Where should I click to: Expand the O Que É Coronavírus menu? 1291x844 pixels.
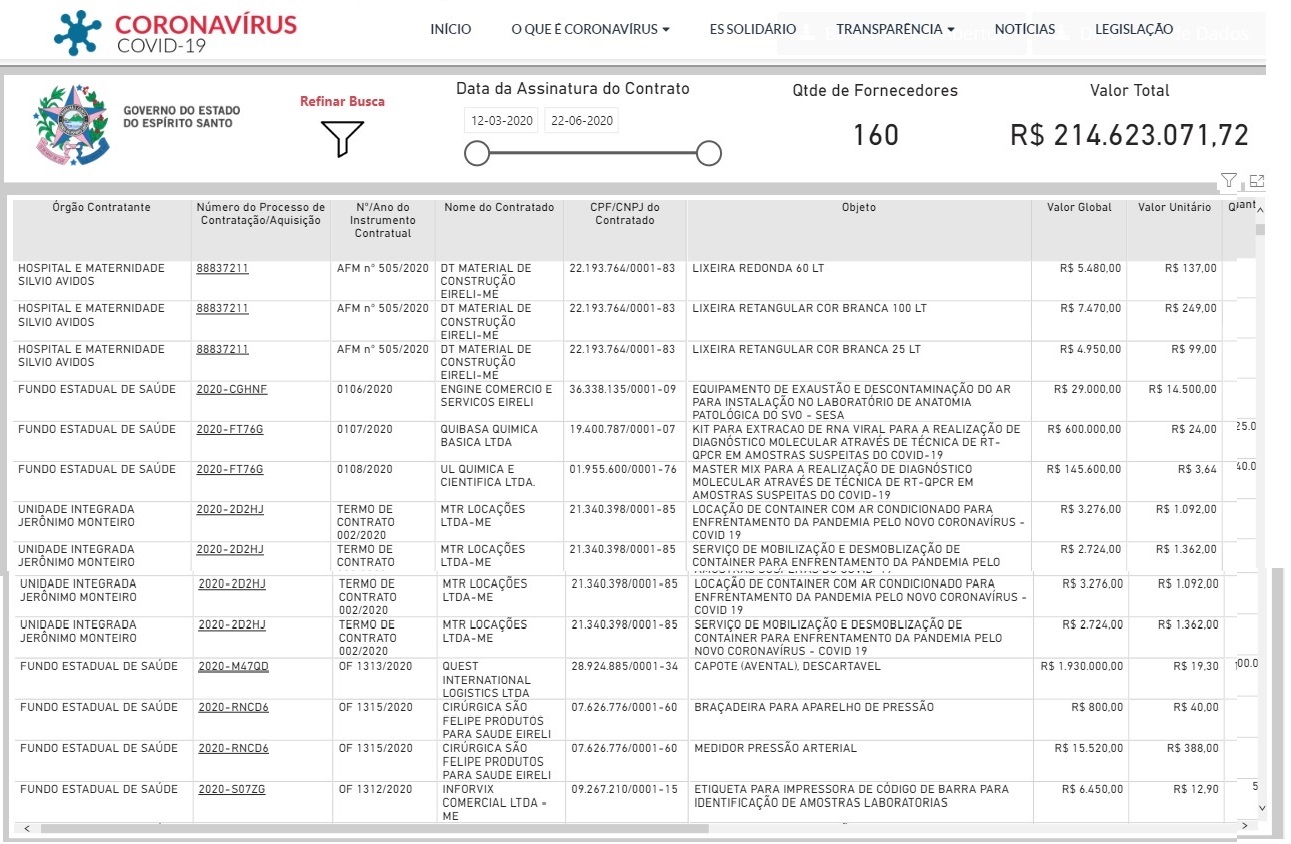(x=590, y=29)
